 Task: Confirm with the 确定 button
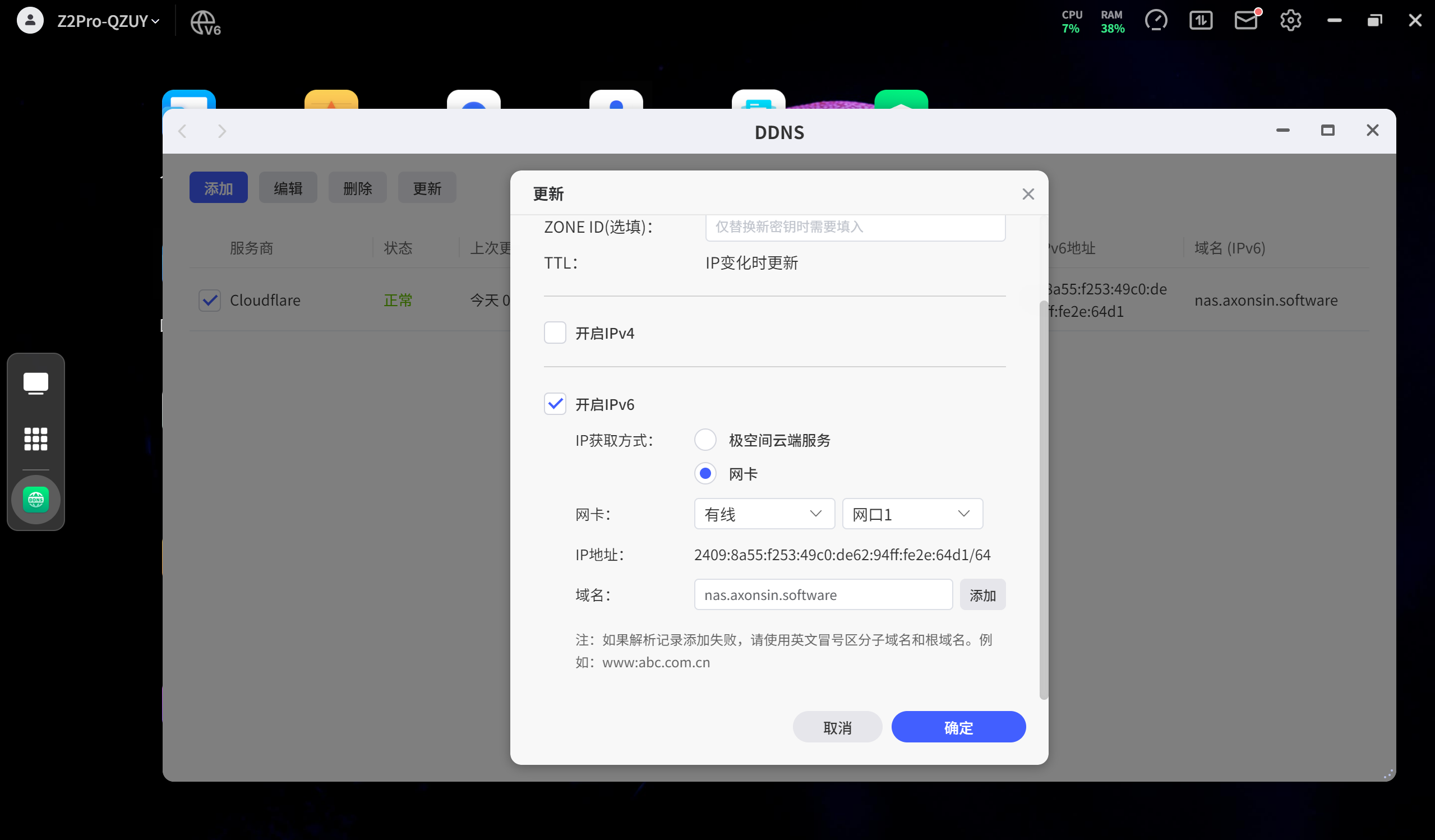[958, 727]
